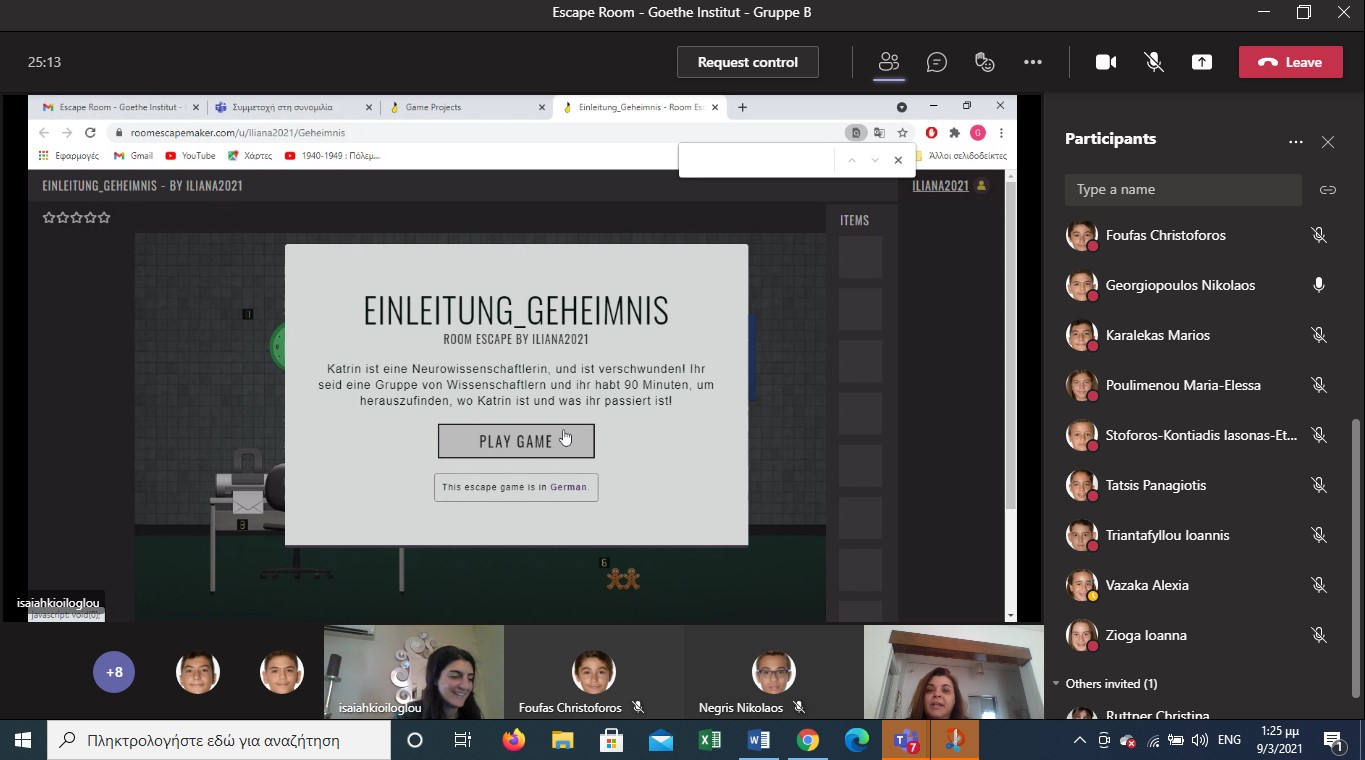Screen dimensions: 1365x760
Task: Show hidden system tray icons chevron
Action: (1079, 741)
